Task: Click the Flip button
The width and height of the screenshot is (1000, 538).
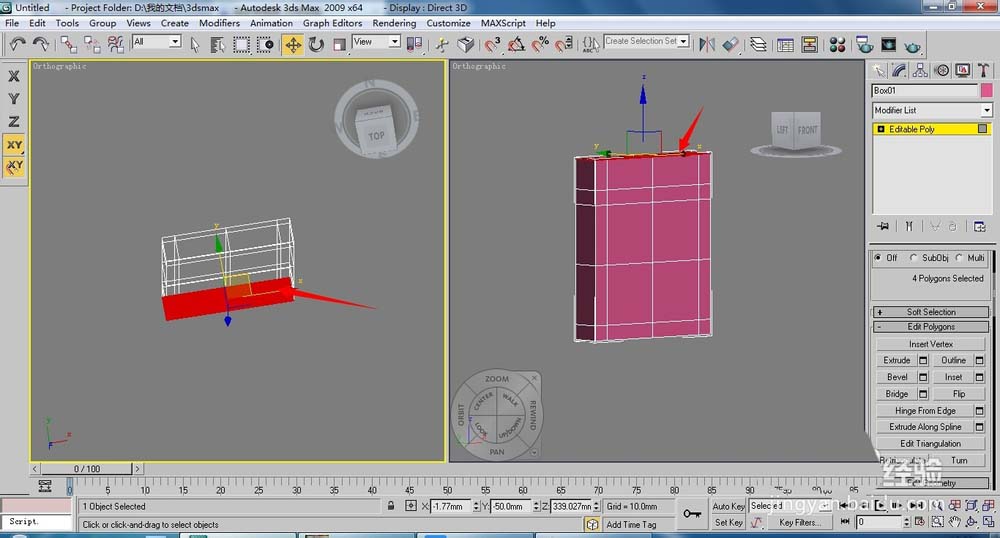Action: point(959,394)
